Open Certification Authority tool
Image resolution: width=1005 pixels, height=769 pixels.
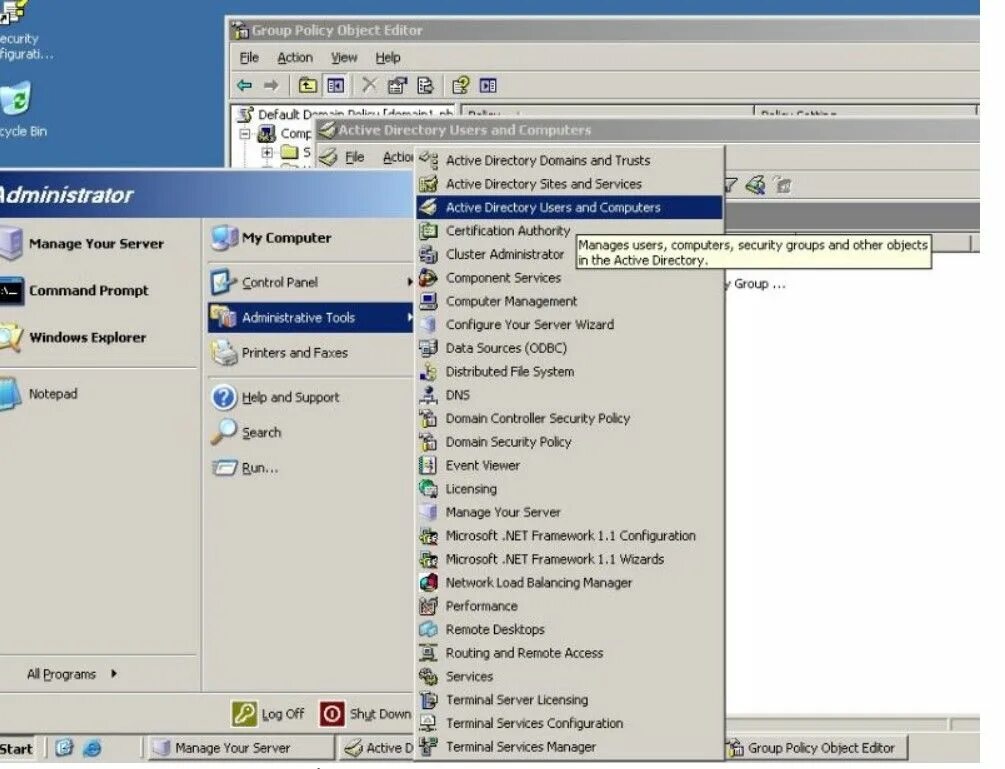[x=569, y=231]
